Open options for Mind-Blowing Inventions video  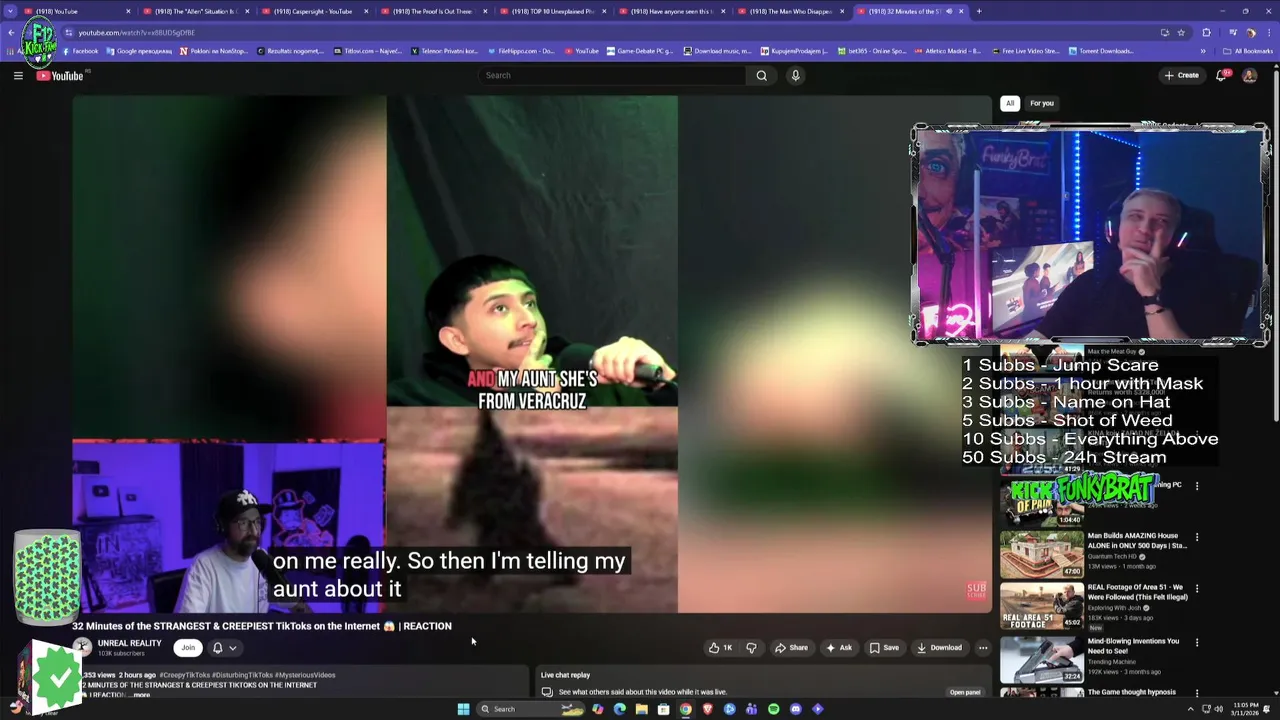click(1197, 643)
